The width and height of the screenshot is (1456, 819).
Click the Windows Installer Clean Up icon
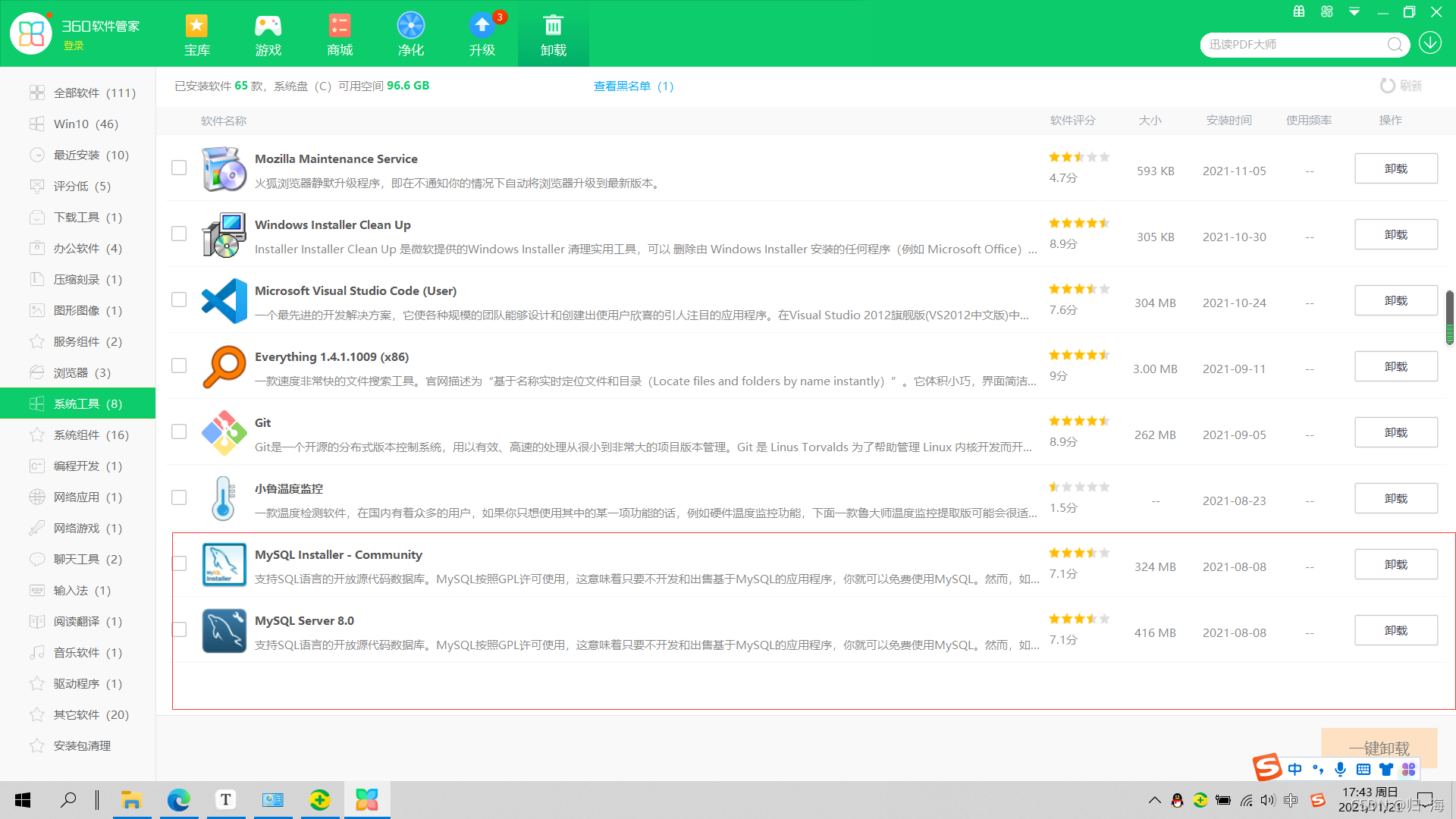(224, 235)
